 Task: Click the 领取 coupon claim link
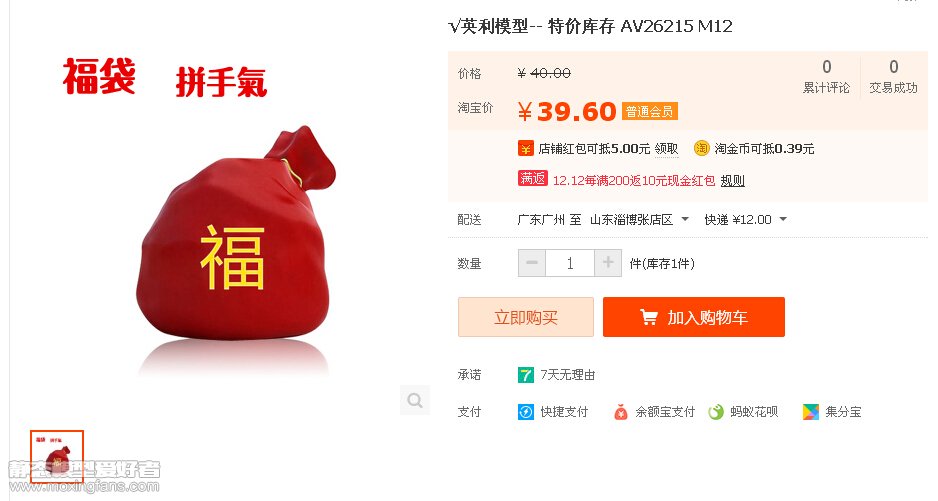[666, 148]
